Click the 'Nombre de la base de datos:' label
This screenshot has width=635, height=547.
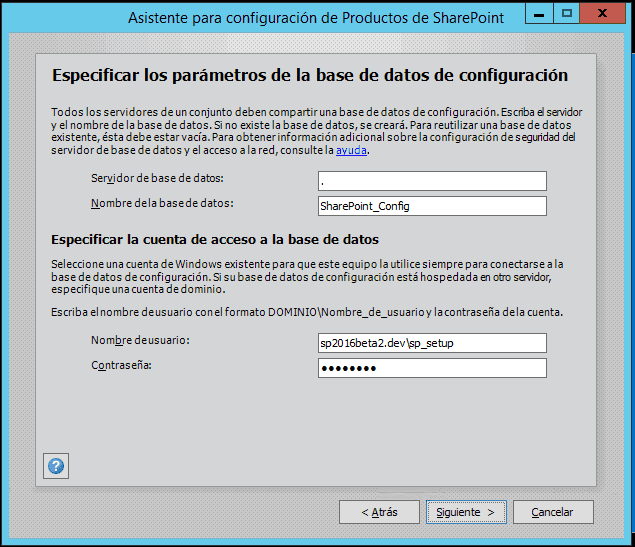(x=162, y=203)
